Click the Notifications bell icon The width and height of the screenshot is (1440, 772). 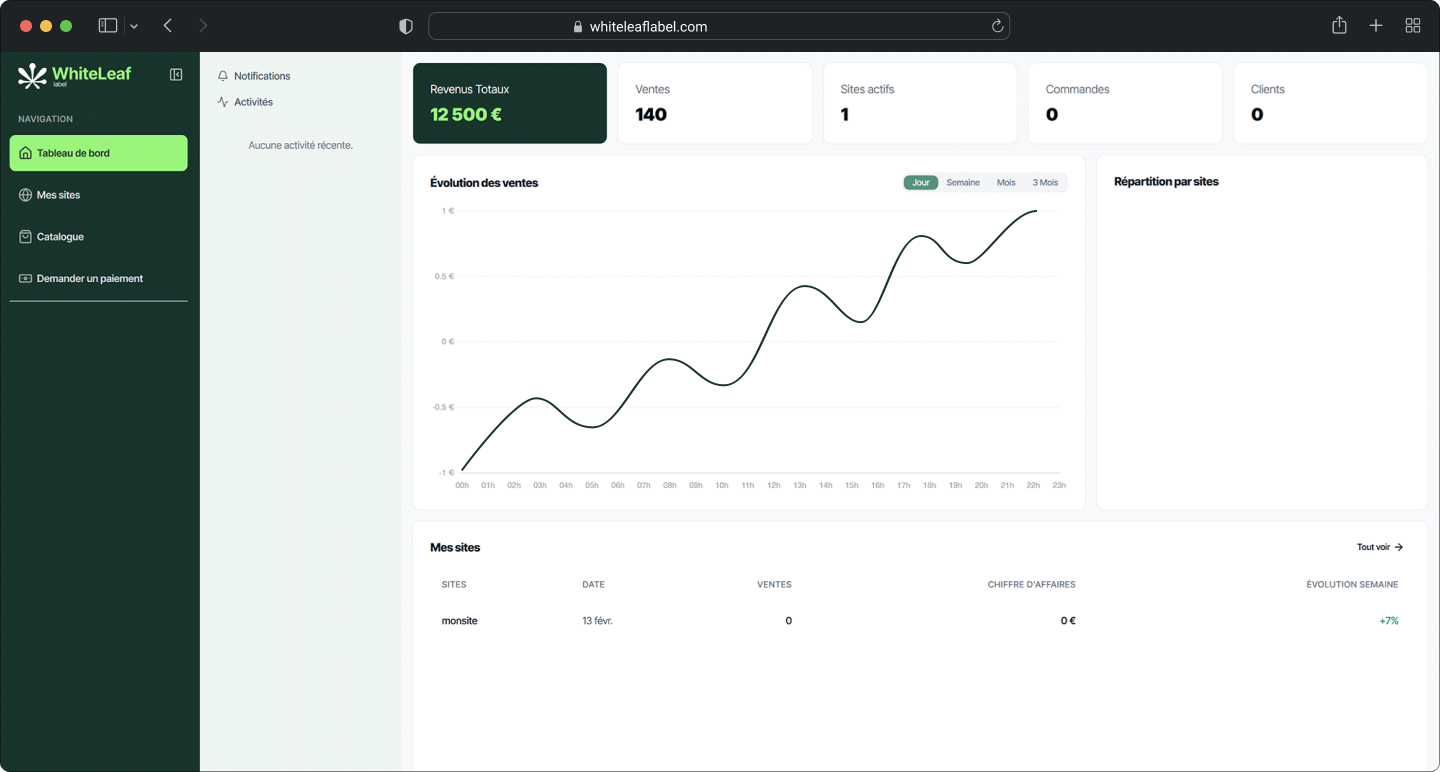pos(223,76)
